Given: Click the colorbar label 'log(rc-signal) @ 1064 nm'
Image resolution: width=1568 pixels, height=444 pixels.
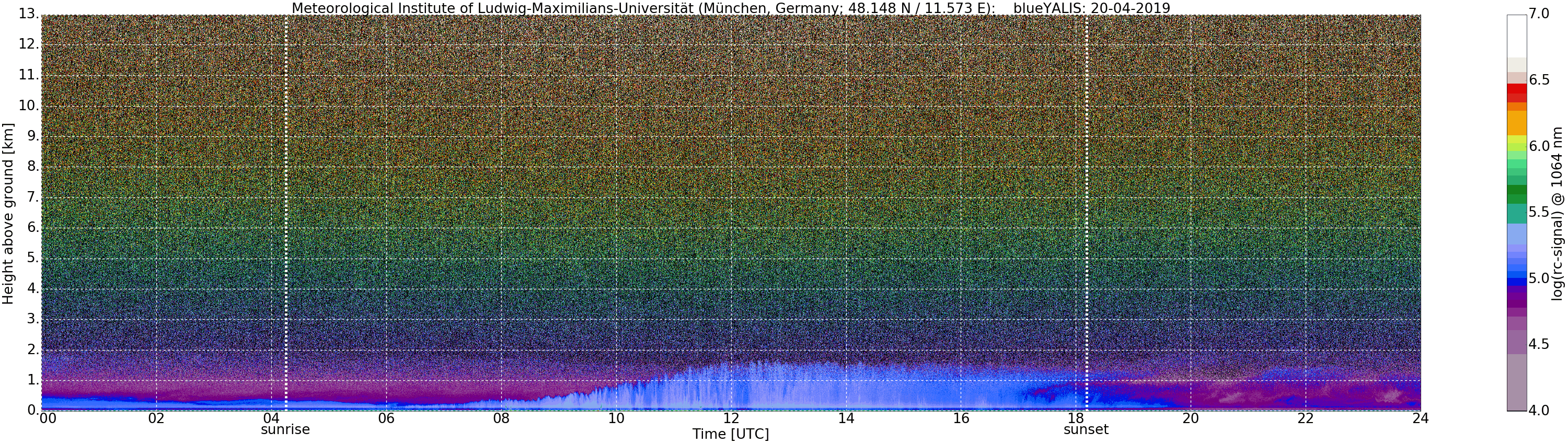Looking at the screenshot, I should coord(1557,213).
